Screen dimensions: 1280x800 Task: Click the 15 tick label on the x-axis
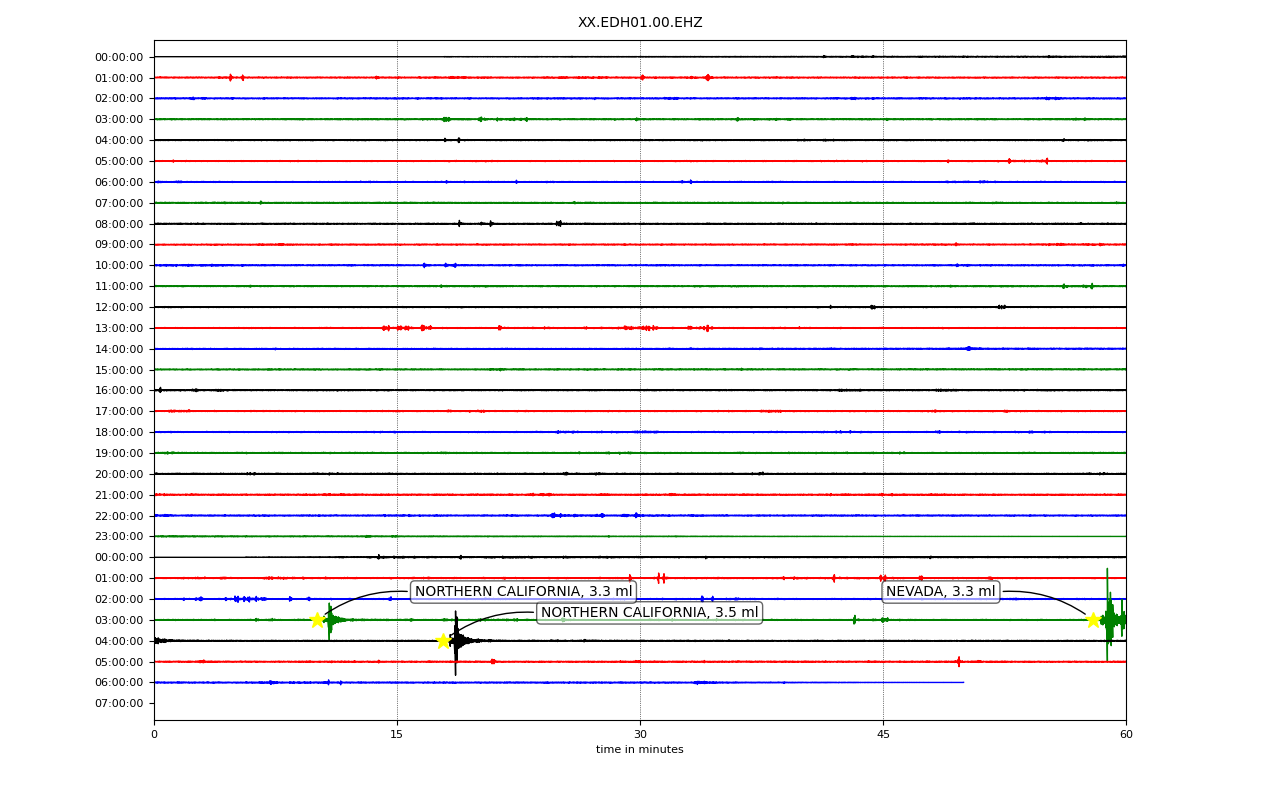(x=397, y=735)
